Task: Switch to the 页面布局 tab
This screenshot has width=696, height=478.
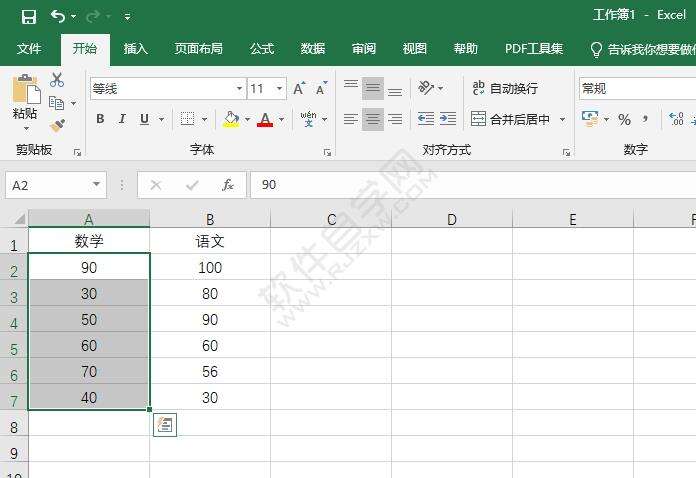Action: click(x=198, y=48)
